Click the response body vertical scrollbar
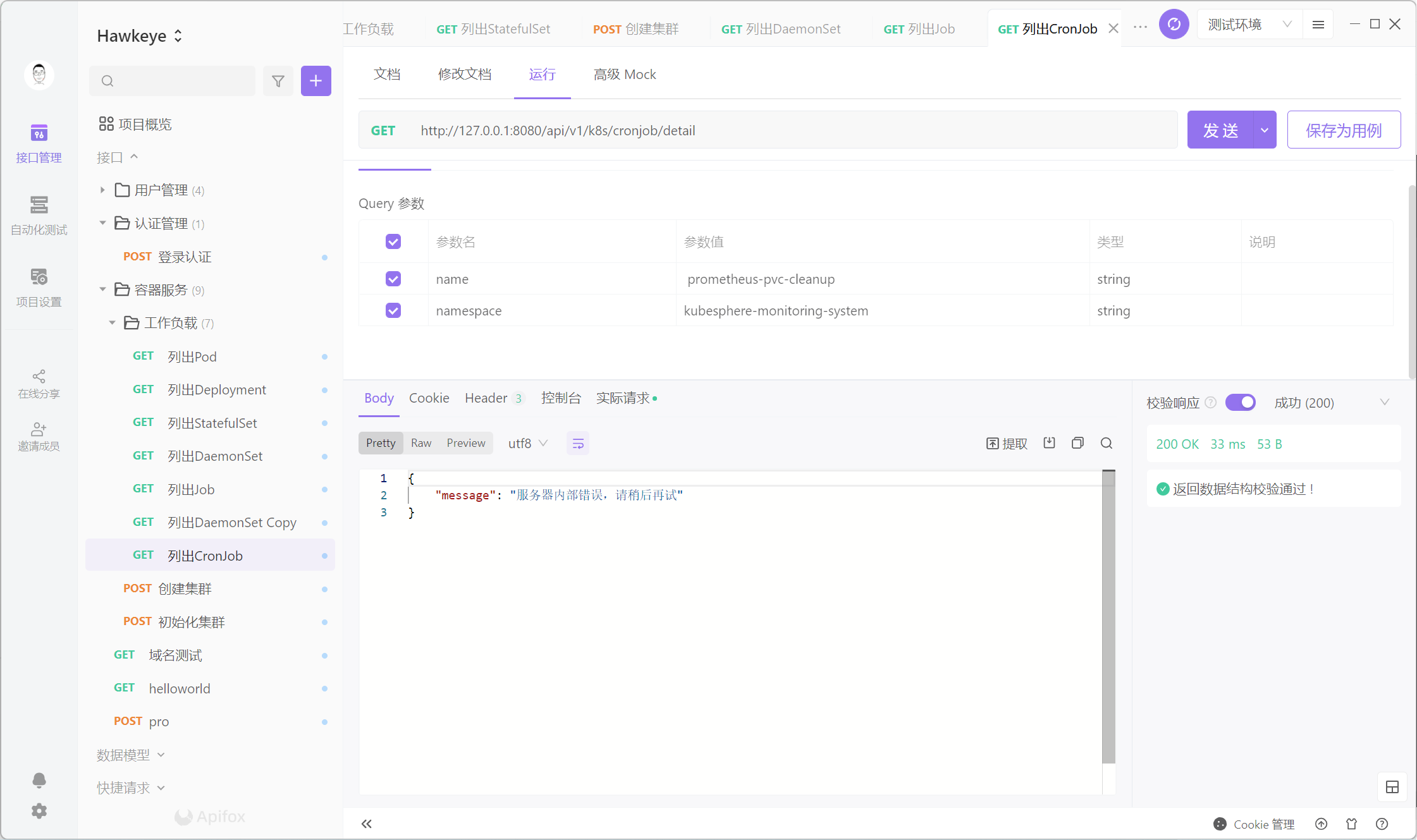This screenshot has height=840, width=1417. click(x=1108, y=616)
